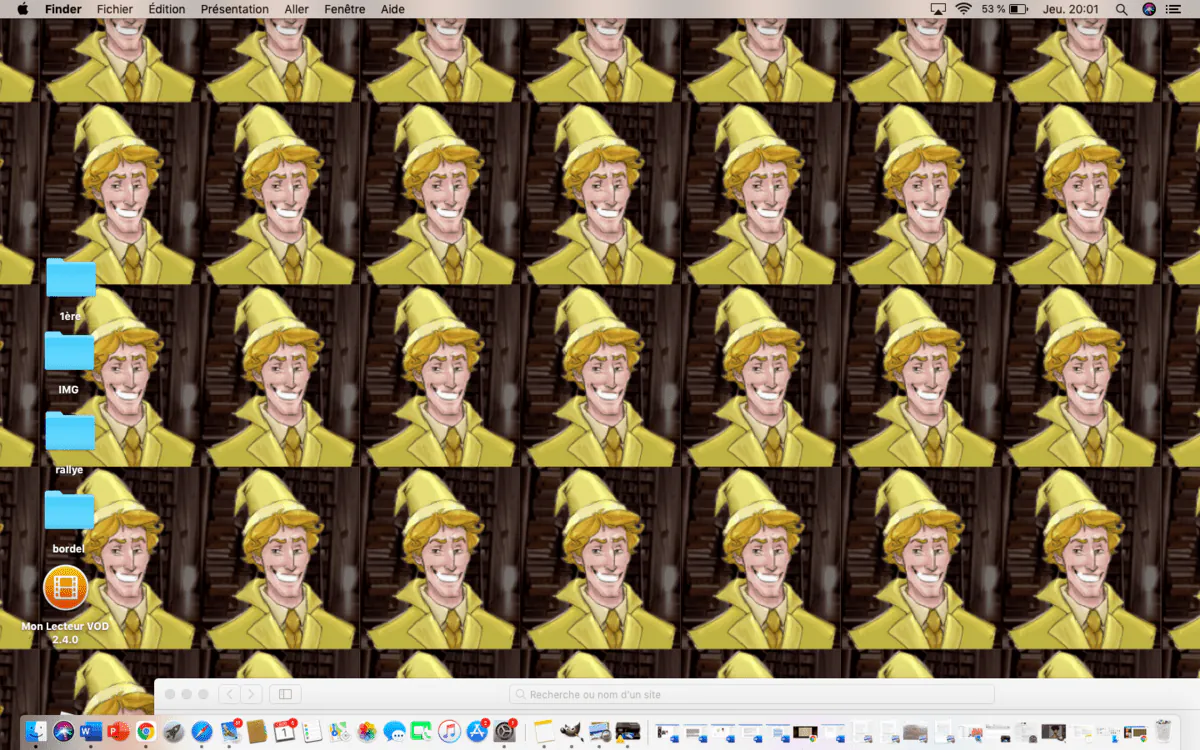Open the Fenêtre menu
Image resolution: width=1200 pixels, height=750 pixels.
point(344,9)
